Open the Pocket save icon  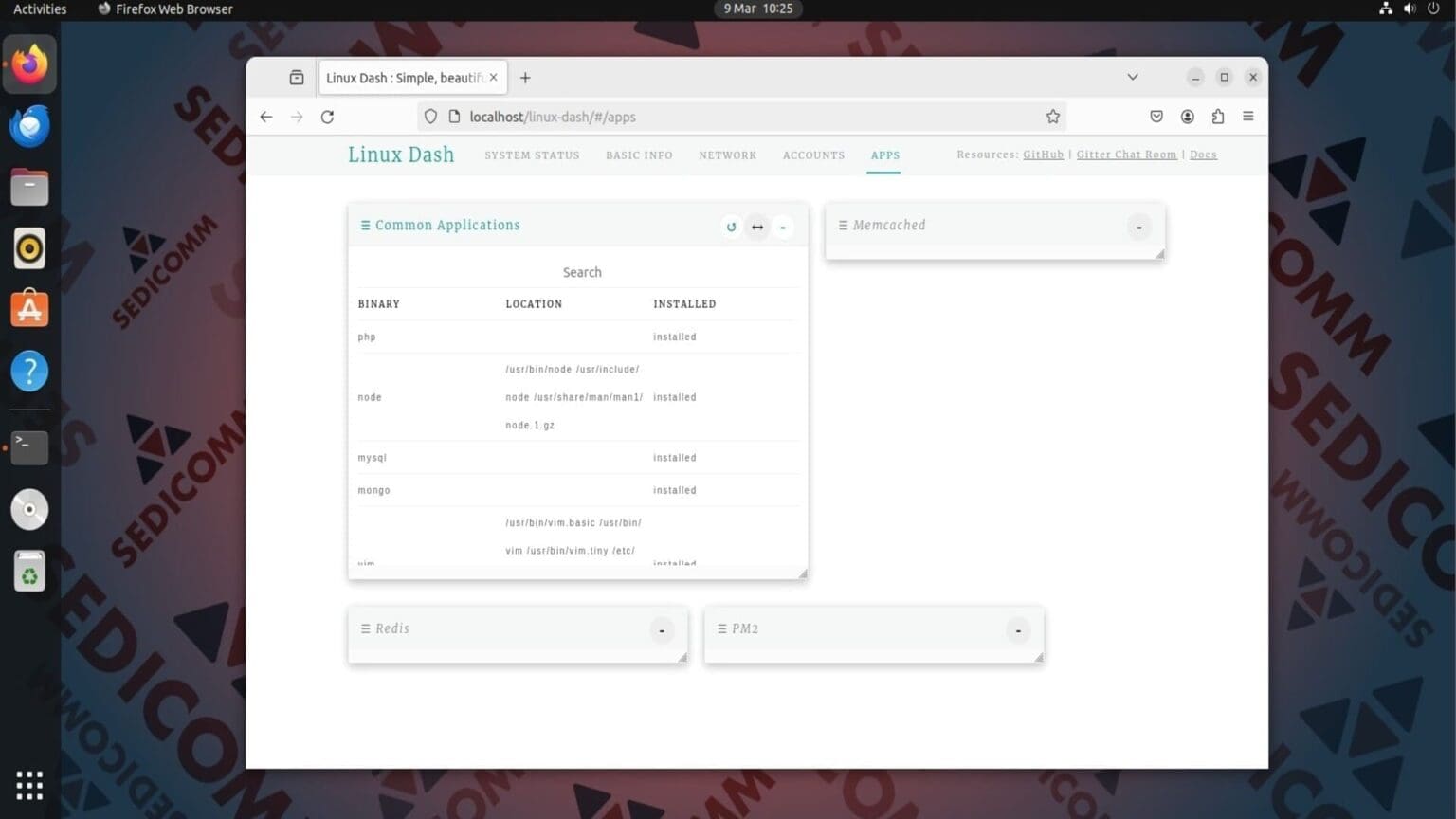[x=1156, y=117]
